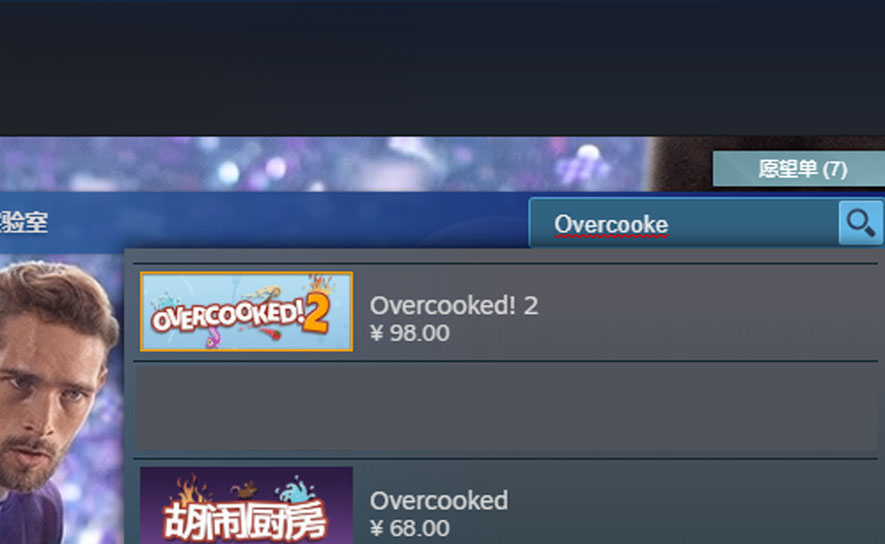Select the Overcooked! 2 title text
885x544 pixels.
454,305
